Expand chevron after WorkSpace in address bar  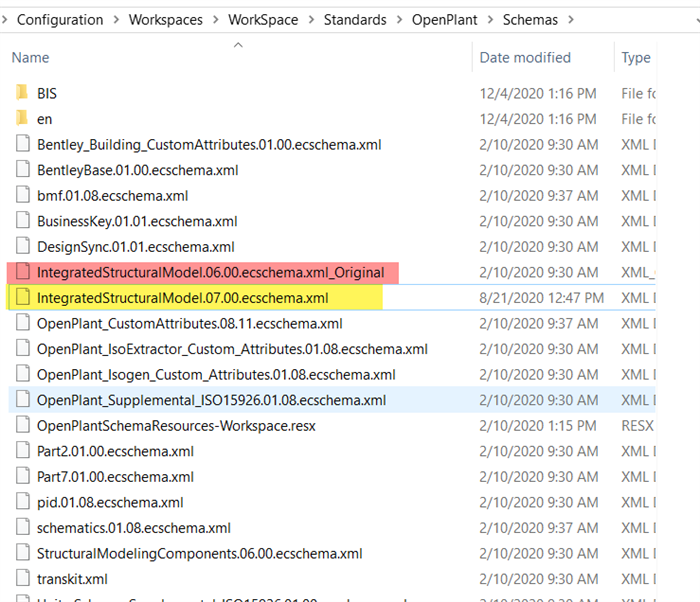coord(311,20)
